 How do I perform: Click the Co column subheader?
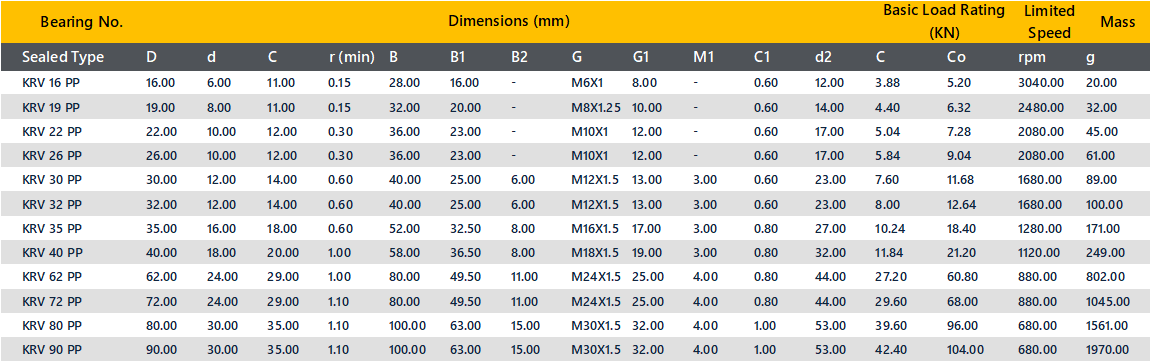point(955,57)
